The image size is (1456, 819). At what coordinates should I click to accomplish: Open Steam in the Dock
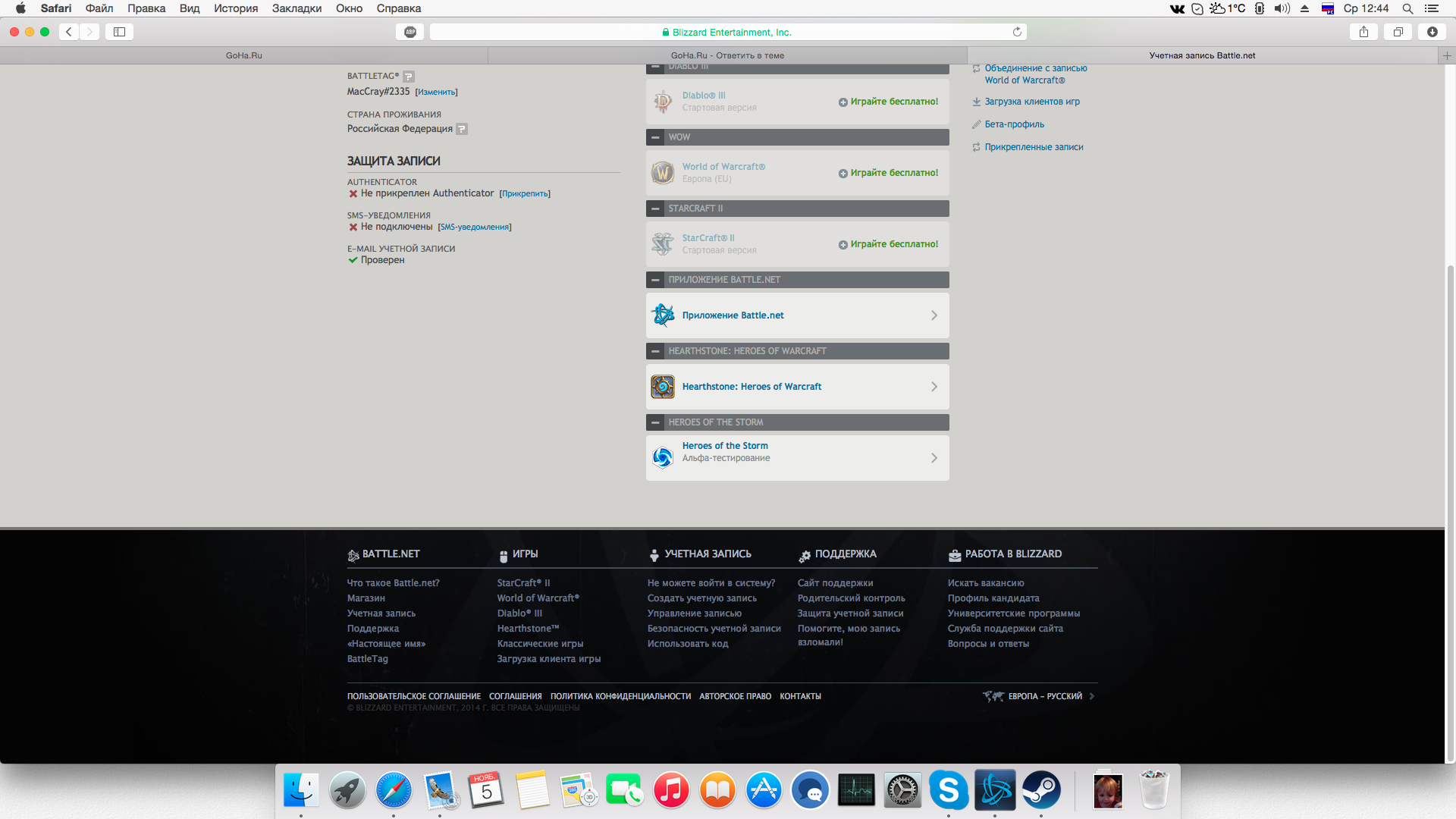pos(1041,790)
